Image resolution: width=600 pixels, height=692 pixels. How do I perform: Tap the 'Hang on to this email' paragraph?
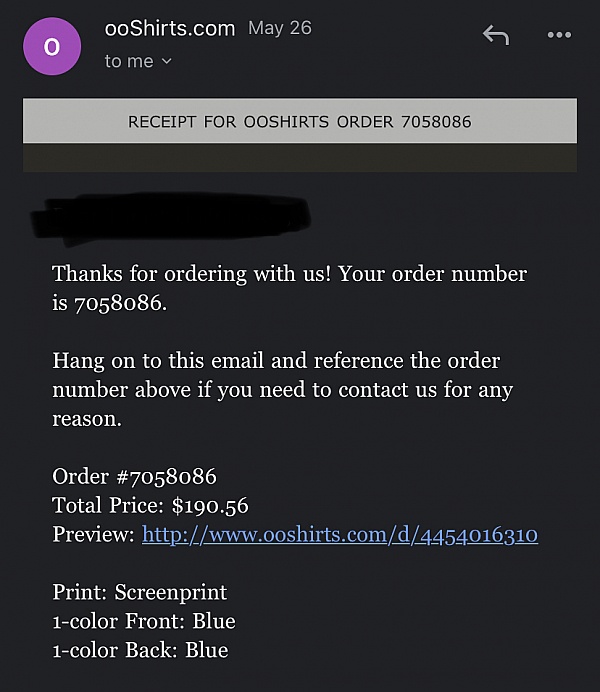282,389
